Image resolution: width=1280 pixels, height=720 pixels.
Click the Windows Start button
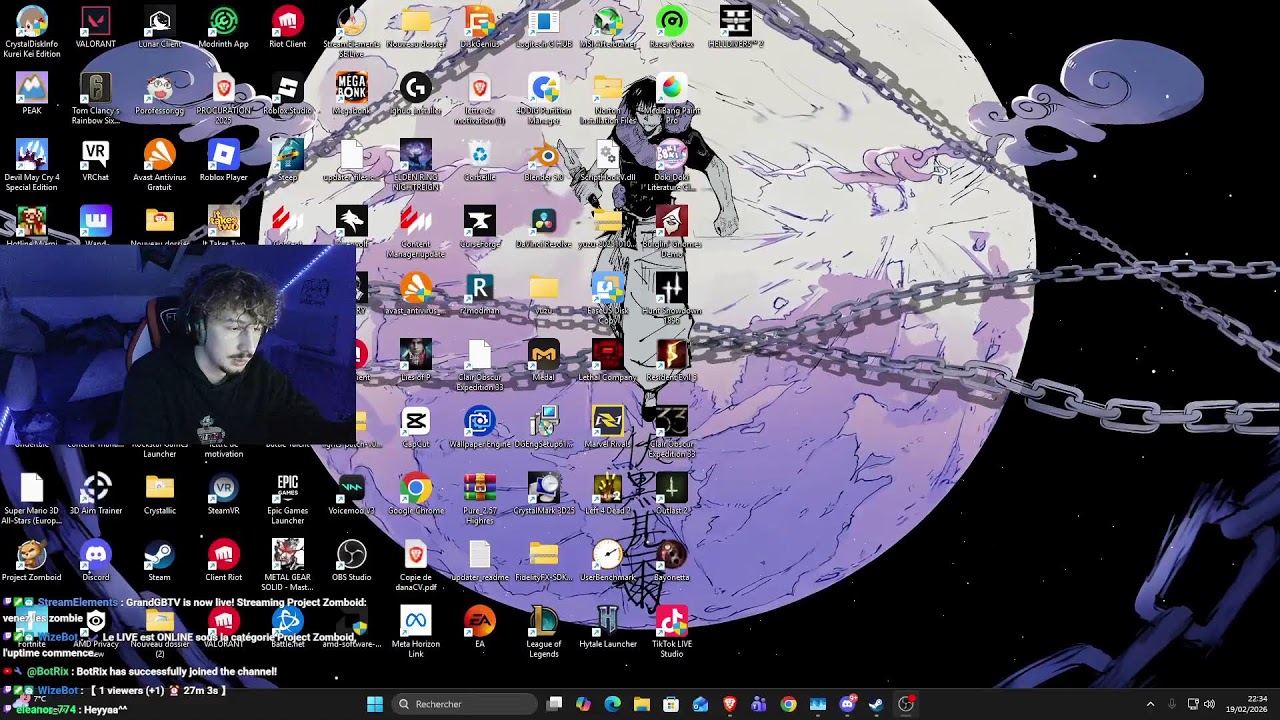(x=375, y=704)
